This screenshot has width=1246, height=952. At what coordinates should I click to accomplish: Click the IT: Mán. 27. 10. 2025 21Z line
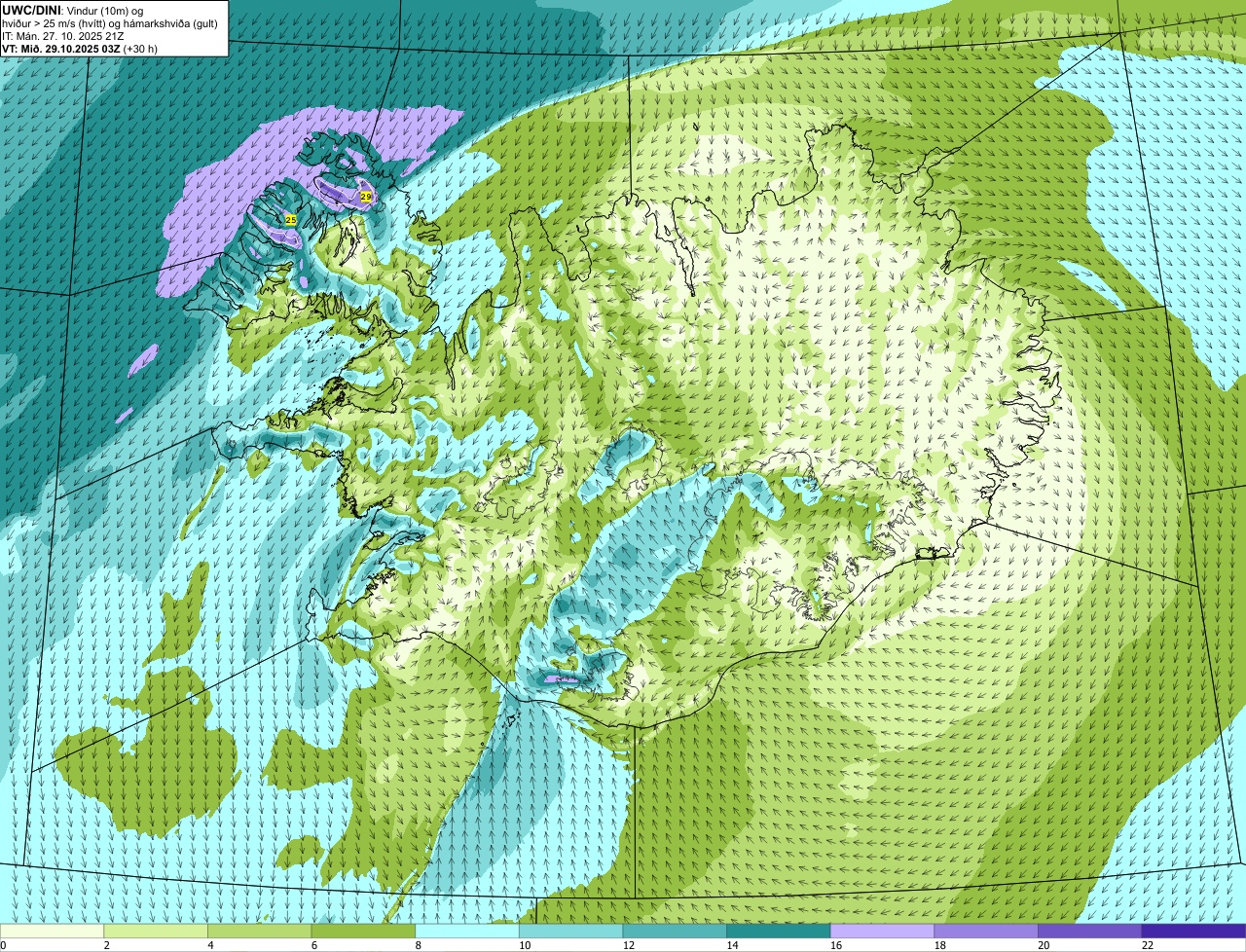[63, 36]
